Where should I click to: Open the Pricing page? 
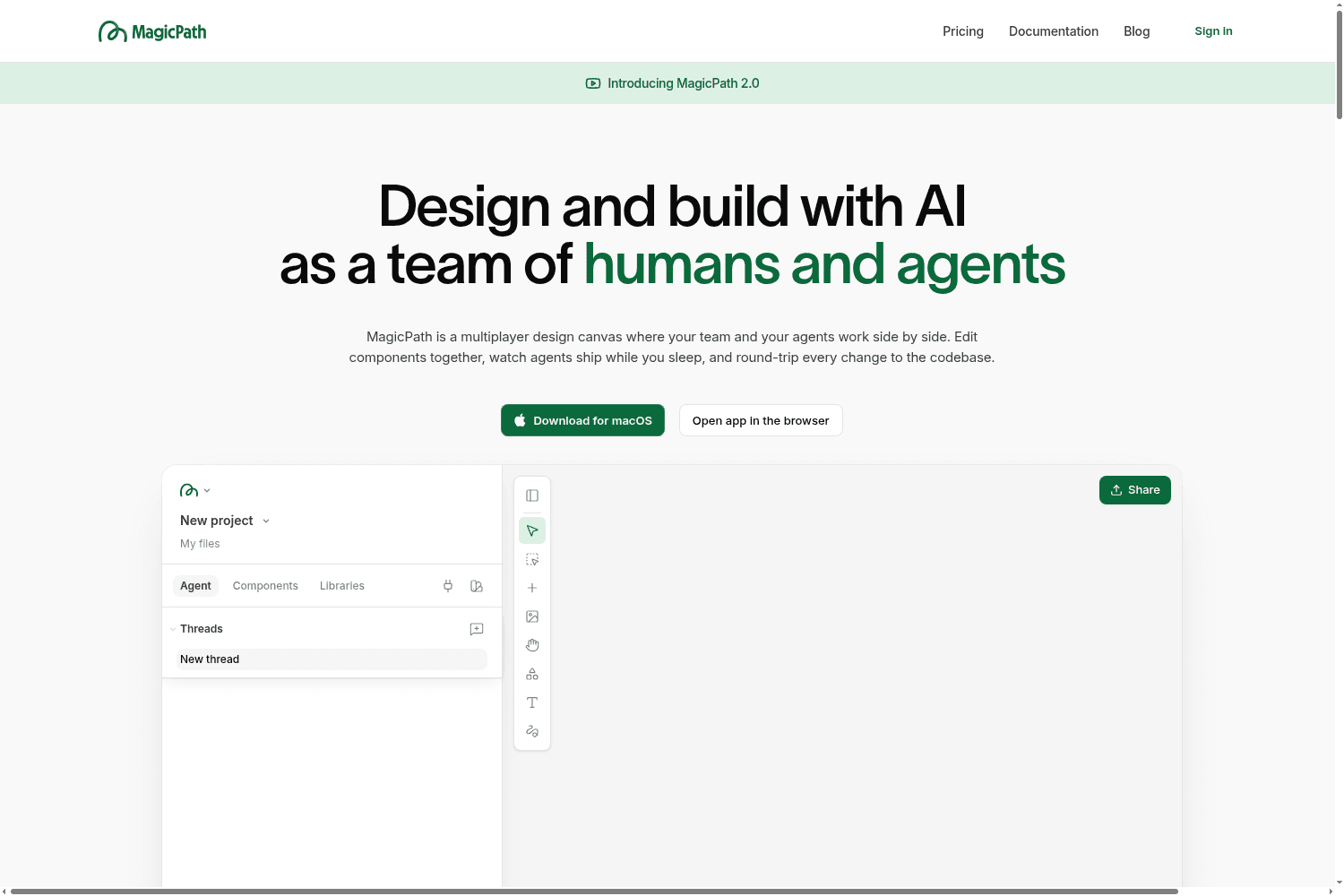click(x=963, y=31)
